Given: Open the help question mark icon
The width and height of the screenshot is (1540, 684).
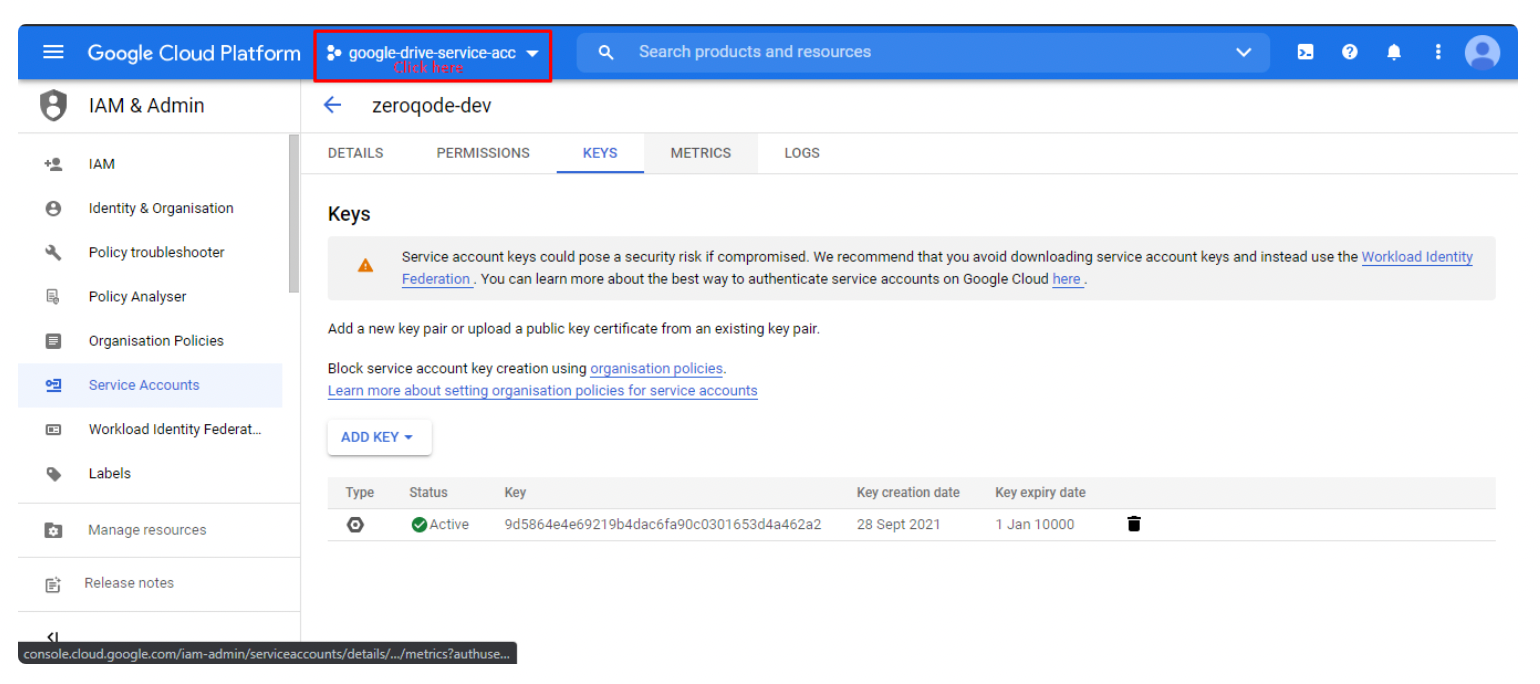Looking at the screenshot, I should [1350, 52].
